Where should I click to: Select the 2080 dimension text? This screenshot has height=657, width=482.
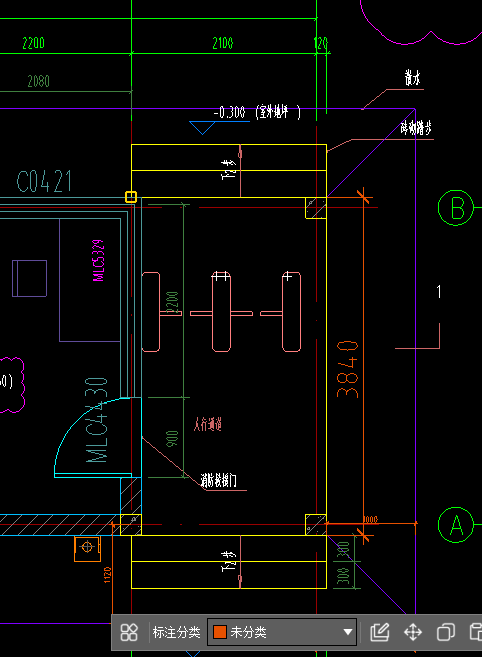[x=39, y=81]
